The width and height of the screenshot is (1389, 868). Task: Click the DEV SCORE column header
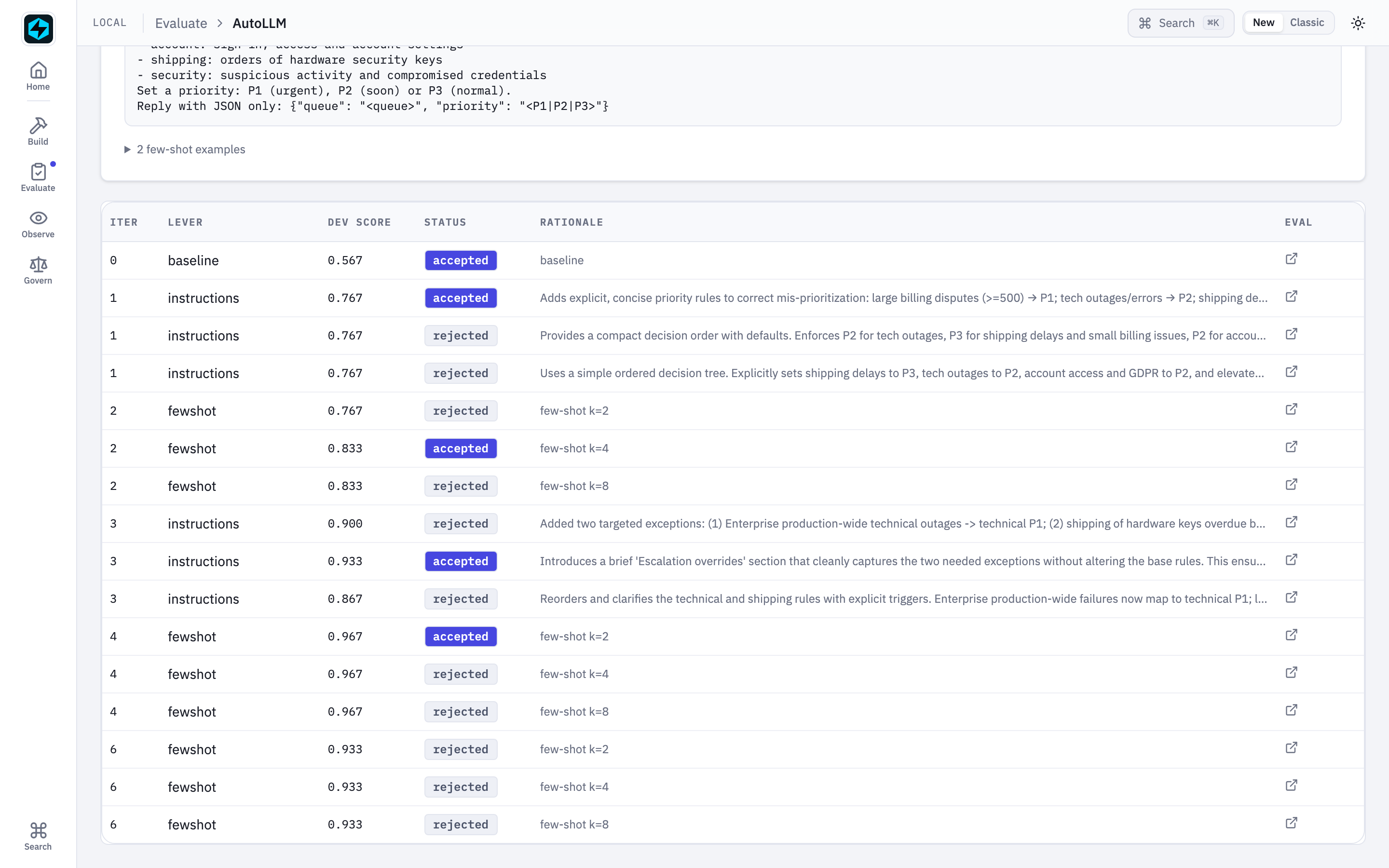[x=359, y=222]
